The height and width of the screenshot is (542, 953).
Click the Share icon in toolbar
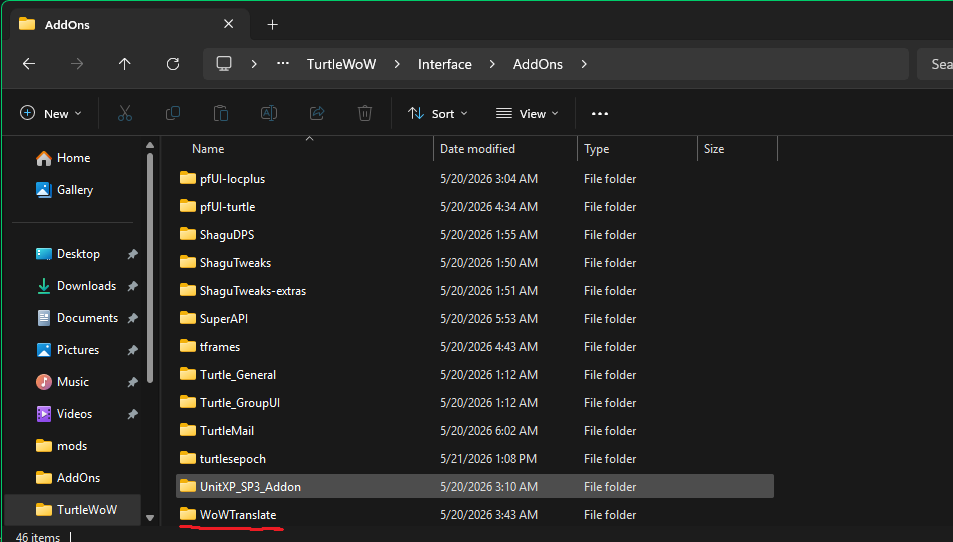point(317,113)
